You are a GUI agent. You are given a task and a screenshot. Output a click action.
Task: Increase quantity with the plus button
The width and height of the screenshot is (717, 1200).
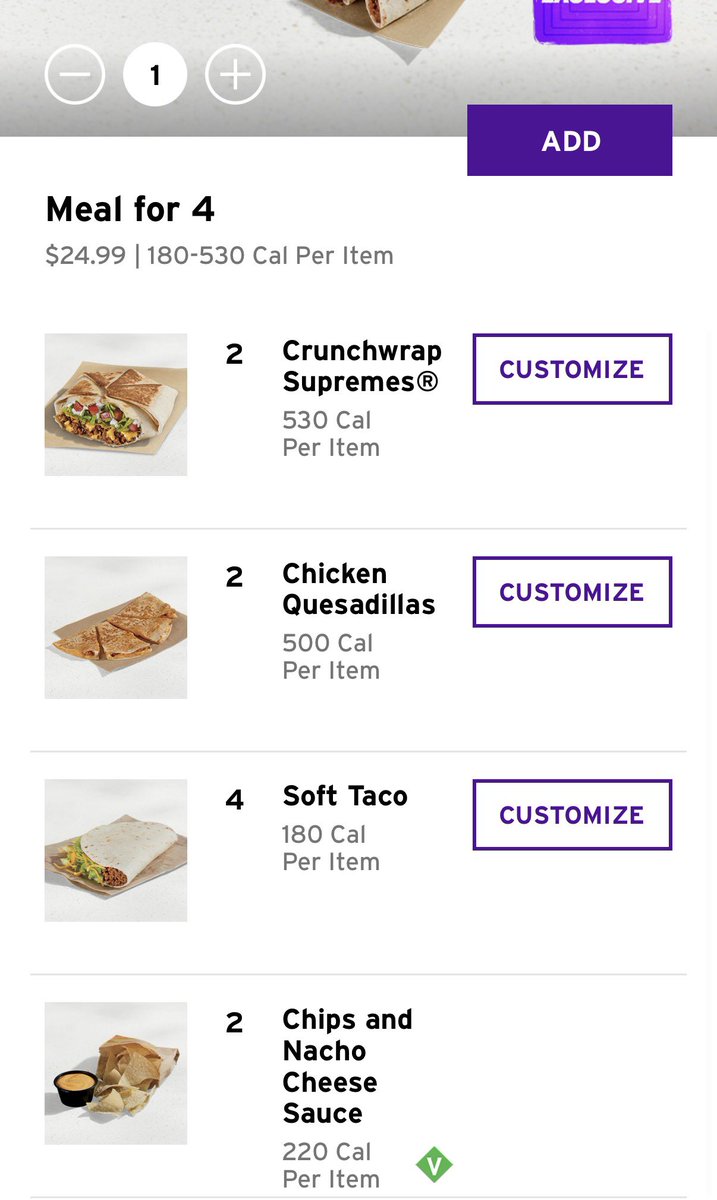(x=235, y=75)
